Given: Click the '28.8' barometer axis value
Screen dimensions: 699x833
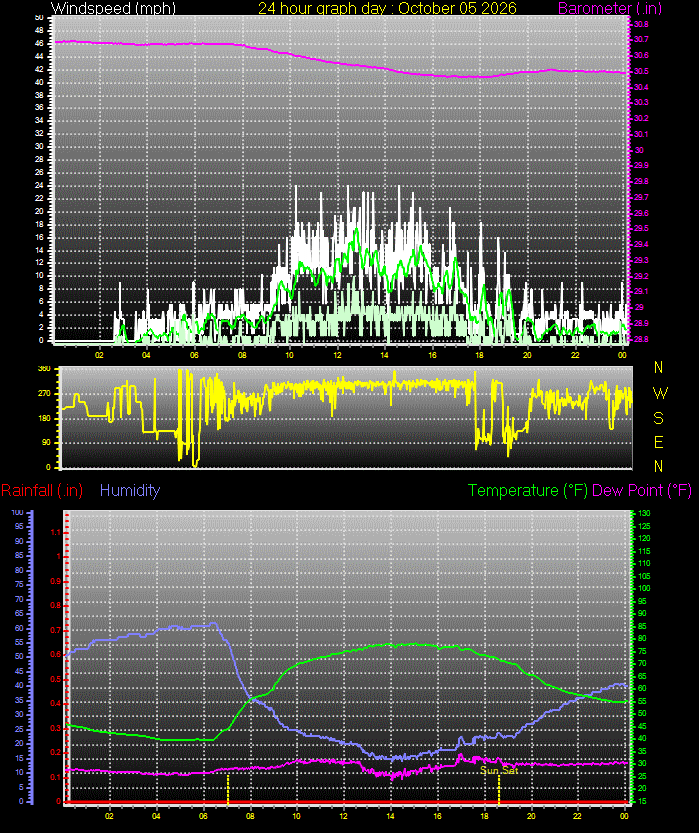Looking at the screenshot, I should tap(641, 338).
